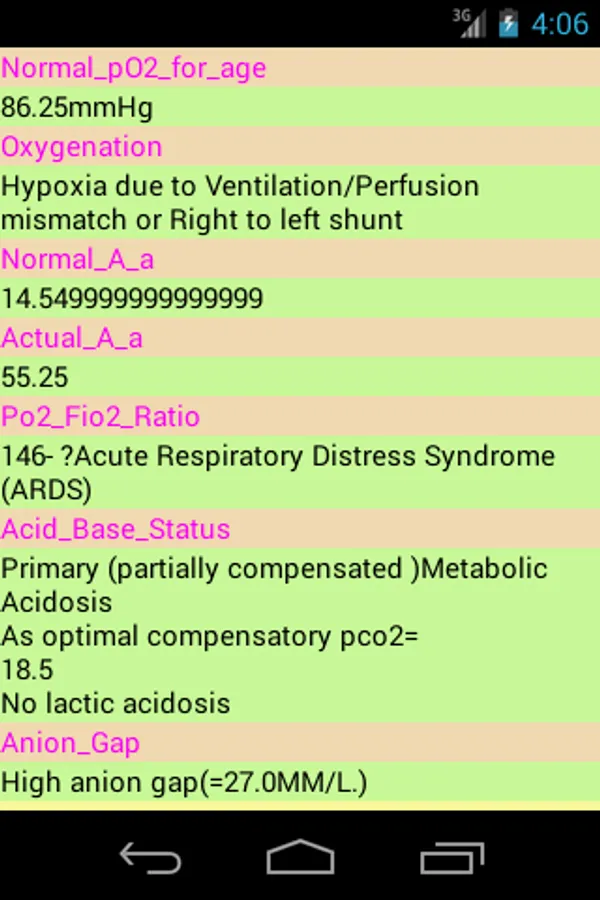Open the recent apps overview icon
Screen dimensions: 600x900
click(x=452, y=858)
